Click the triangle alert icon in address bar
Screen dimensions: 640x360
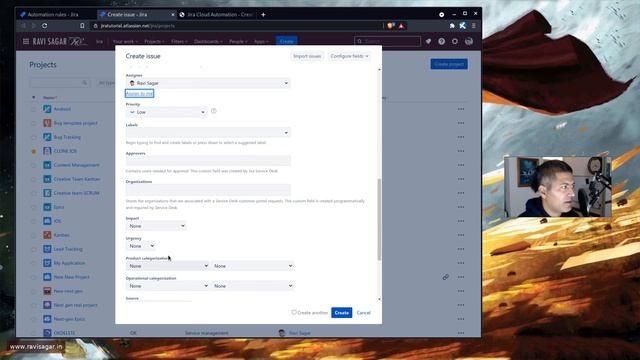click(x=401, y=26)
